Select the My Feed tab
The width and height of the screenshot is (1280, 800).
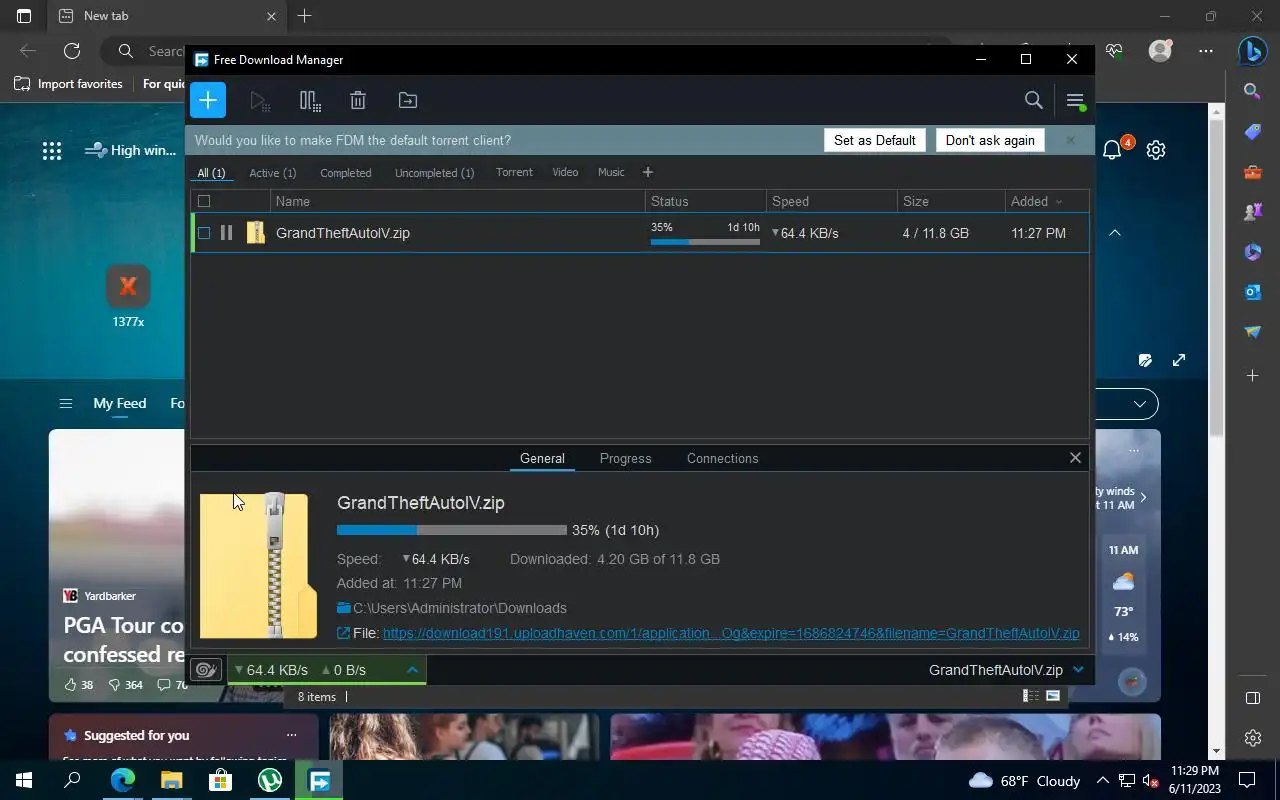[x=120, y=403]
